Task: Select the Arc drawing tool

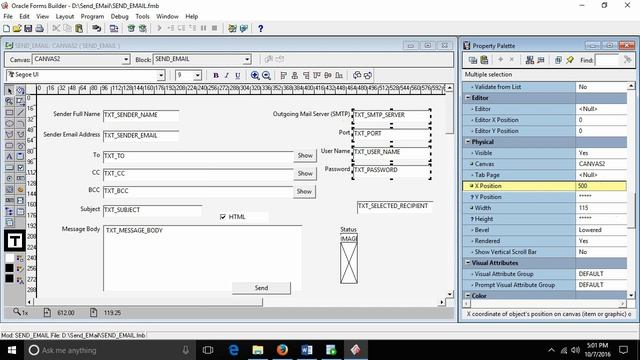Action: [20, 123]
